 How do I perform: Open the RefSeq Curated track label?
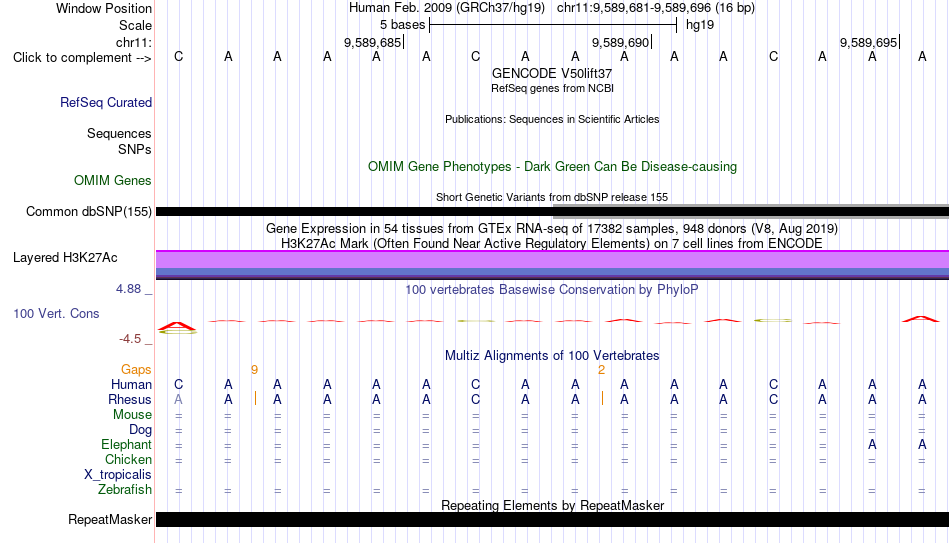[x=105, y=102]
